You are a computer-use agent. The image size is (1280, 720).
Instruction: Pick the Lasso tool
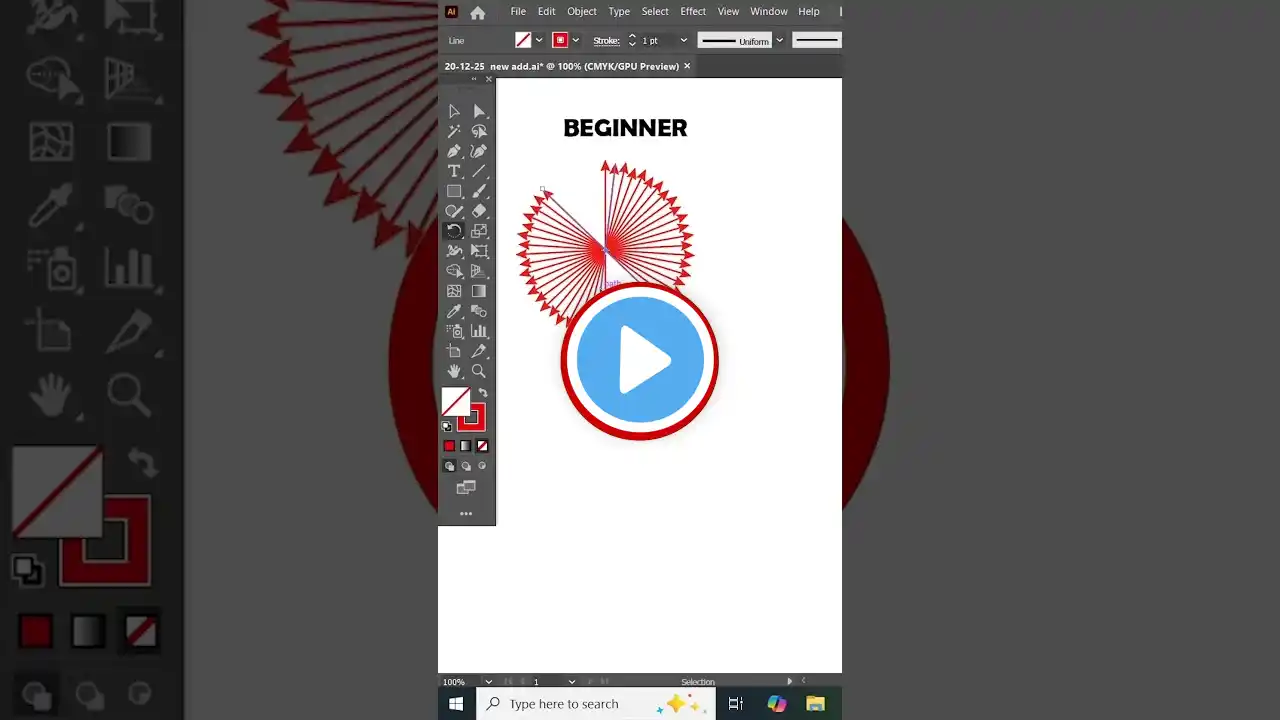(479, 131)
